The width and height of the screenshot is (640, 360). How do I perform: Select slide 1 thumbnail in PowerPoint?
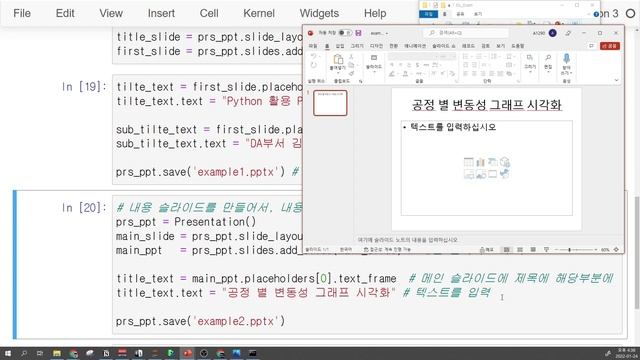click(x=330, y=103)
